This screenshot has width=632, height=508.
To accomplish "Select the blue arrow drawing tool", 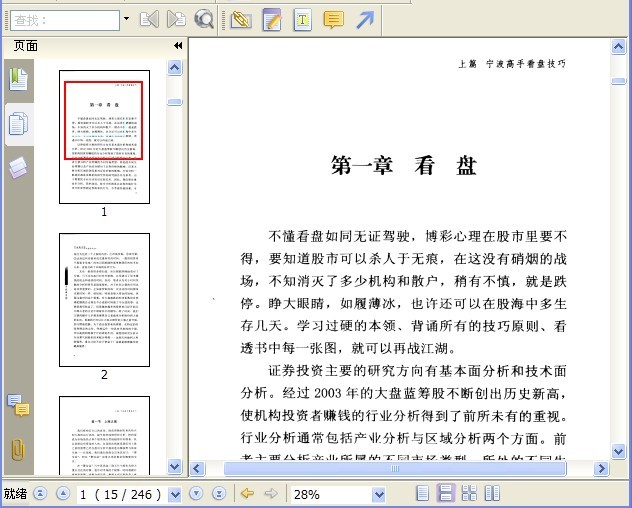I will pos(365,20).
